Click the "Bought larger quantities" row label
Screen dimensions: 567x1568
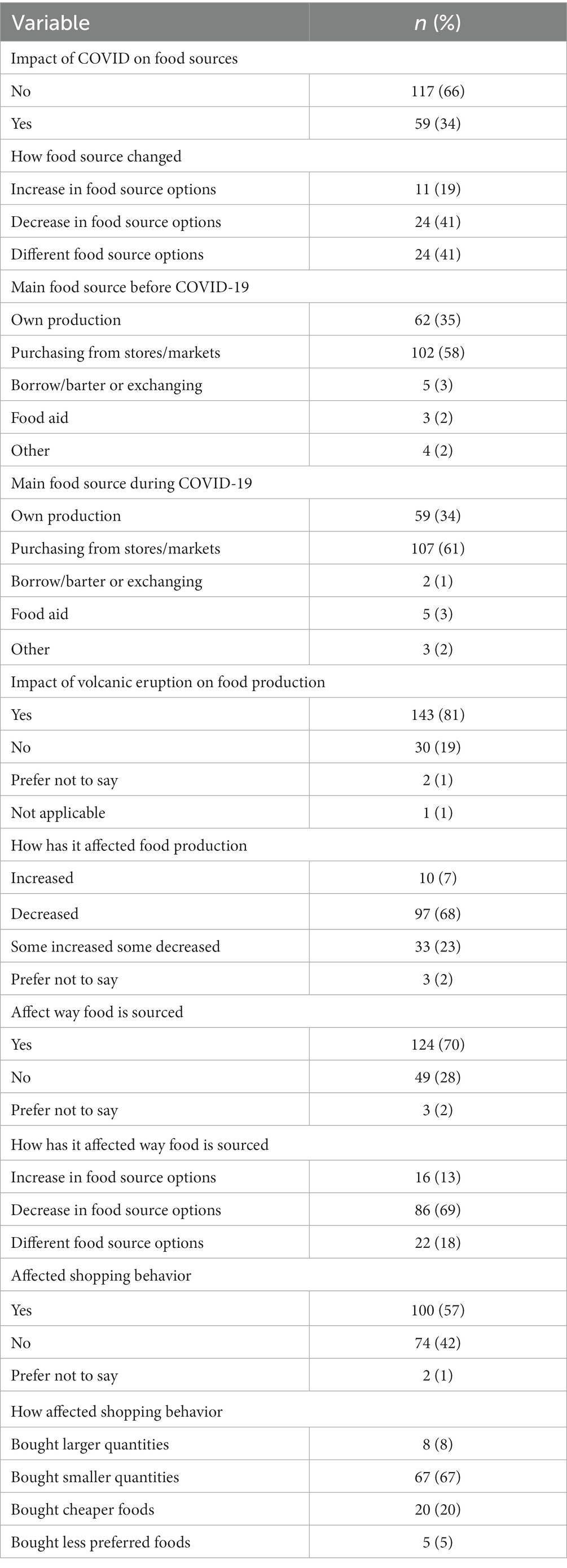point(90,1444)
